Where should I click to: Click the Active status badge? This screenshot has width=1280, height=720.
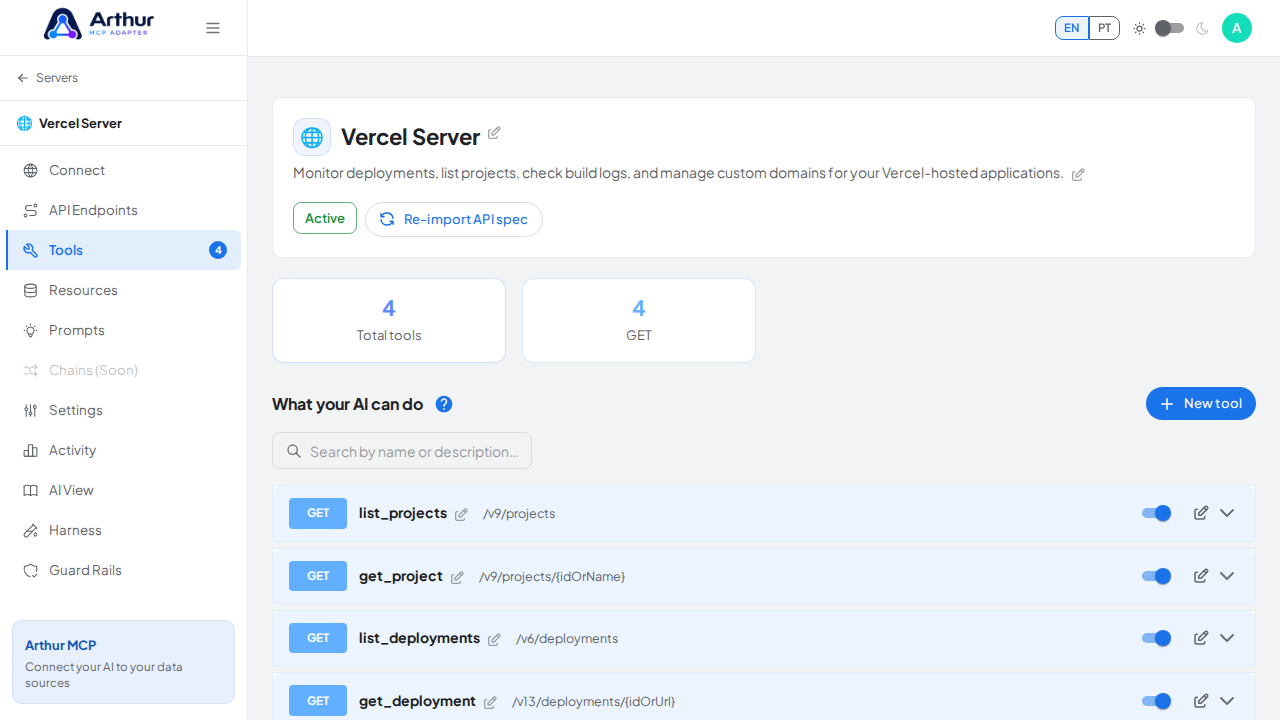pyautogui.click(x=325, y=218)
